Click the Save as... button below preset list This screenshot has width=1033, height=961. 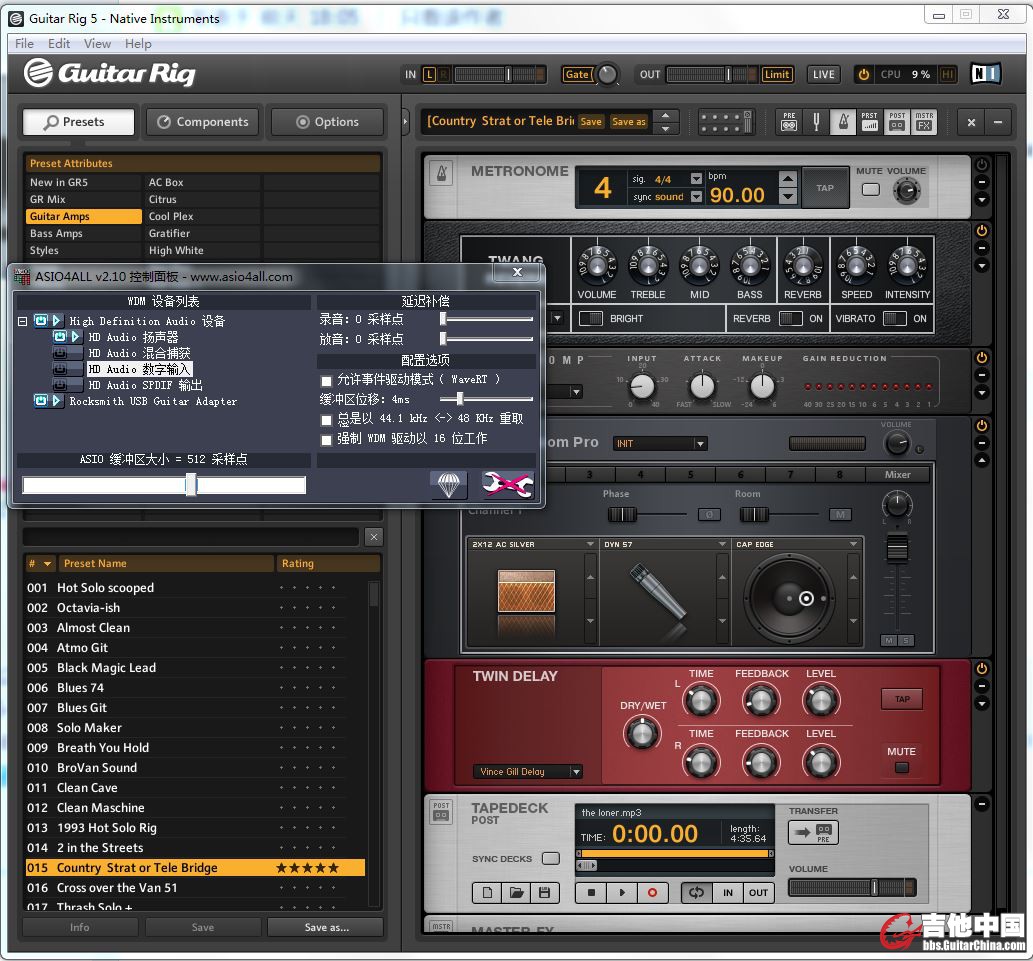(326, 927)
